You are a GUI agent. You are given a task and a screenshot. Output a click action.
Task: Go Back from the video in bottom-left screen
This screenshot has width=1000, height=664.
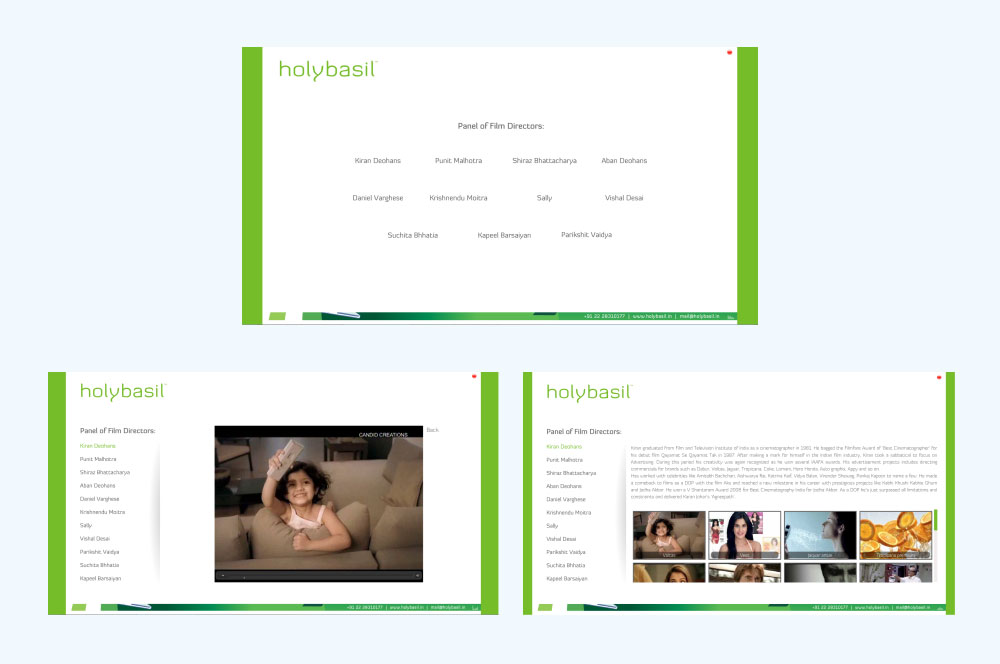tap(432, 430)
